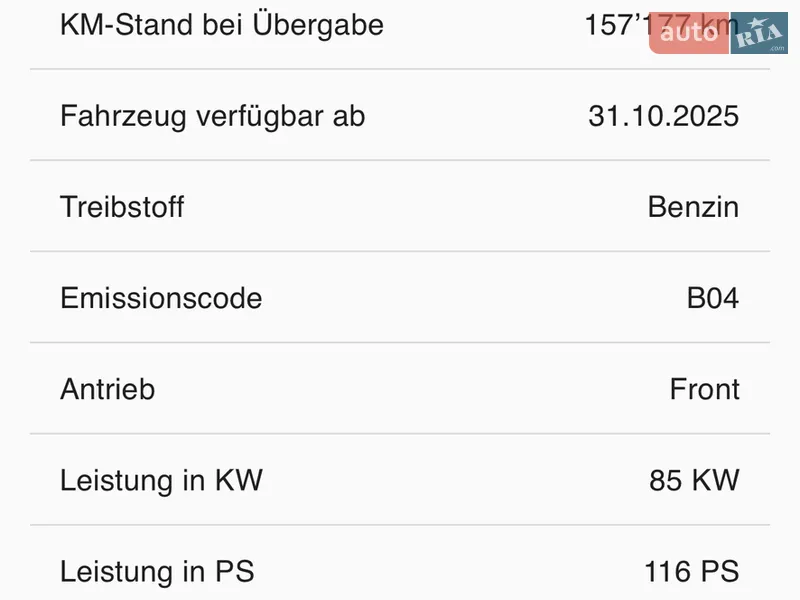
Task: Click the red auto logo badge
Action: coord(690,33)
